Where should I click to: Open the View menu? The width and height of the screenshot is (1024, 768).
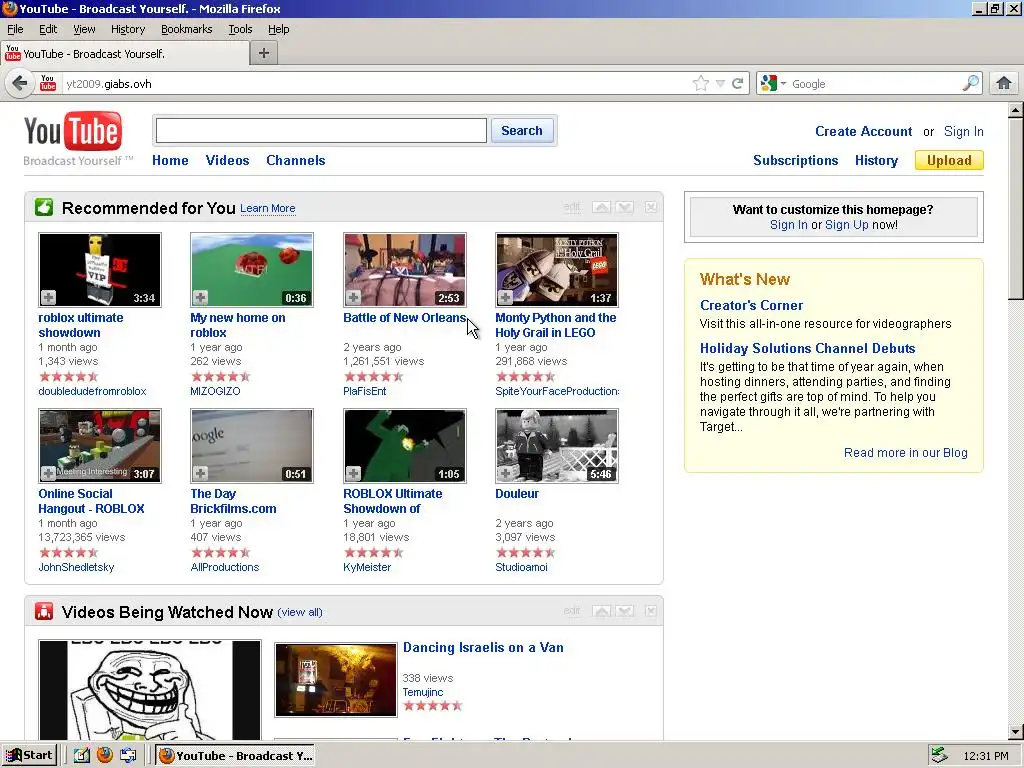[x=84, y=29]
